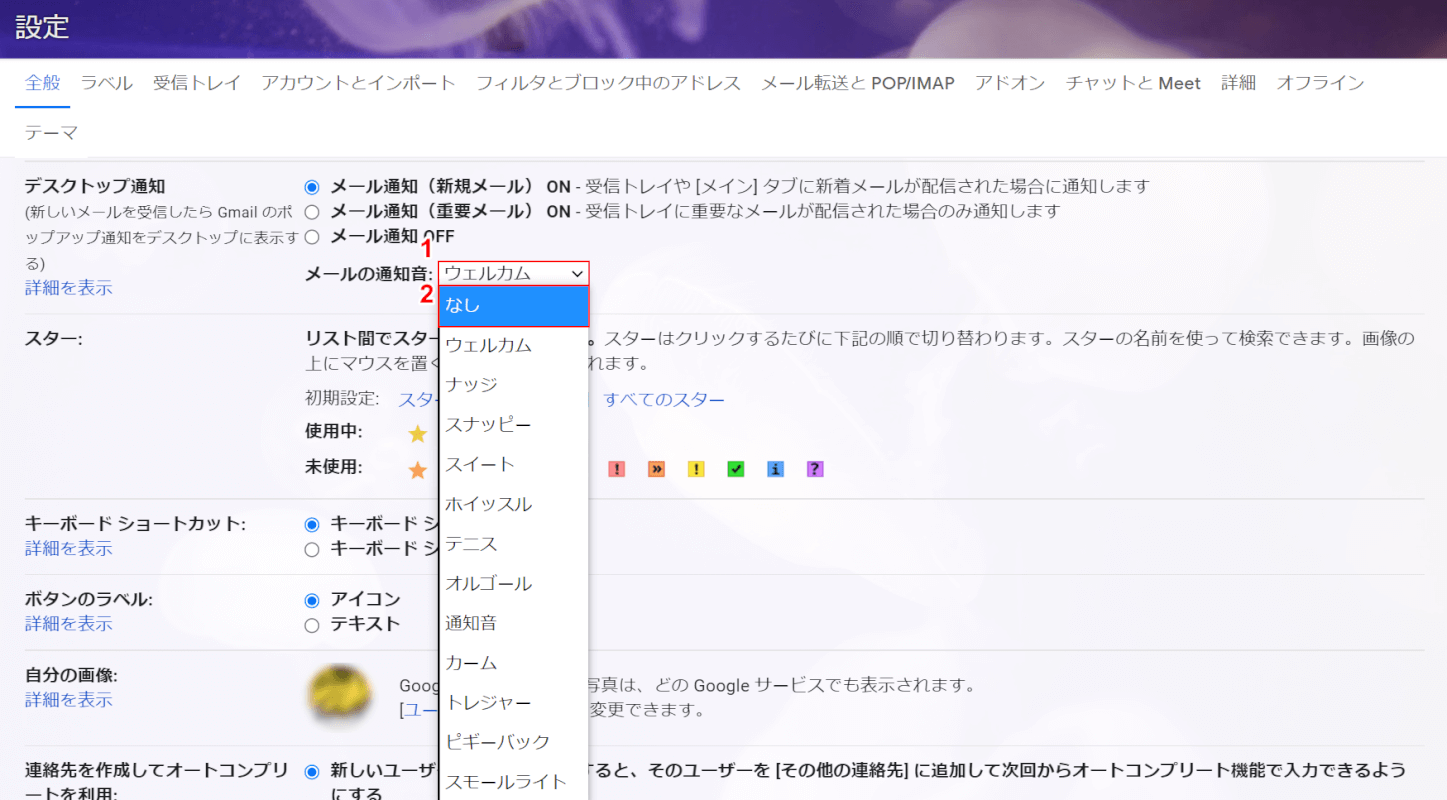Choose ナッジ sound option
Image resolution: width=1447 pixels, height=800 pixels.
tap(514, 385)
